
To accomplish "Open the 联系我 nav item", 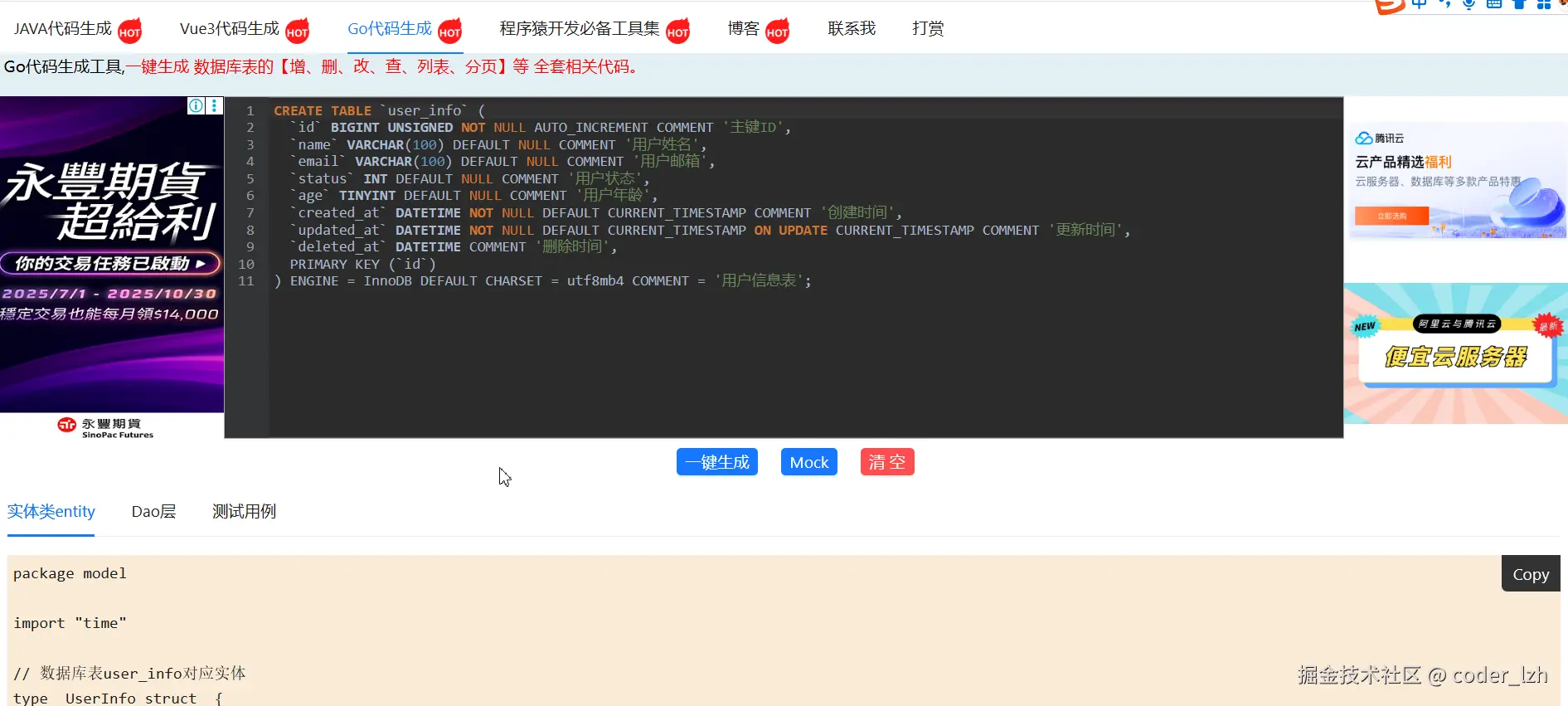I will tap(852, 29).
